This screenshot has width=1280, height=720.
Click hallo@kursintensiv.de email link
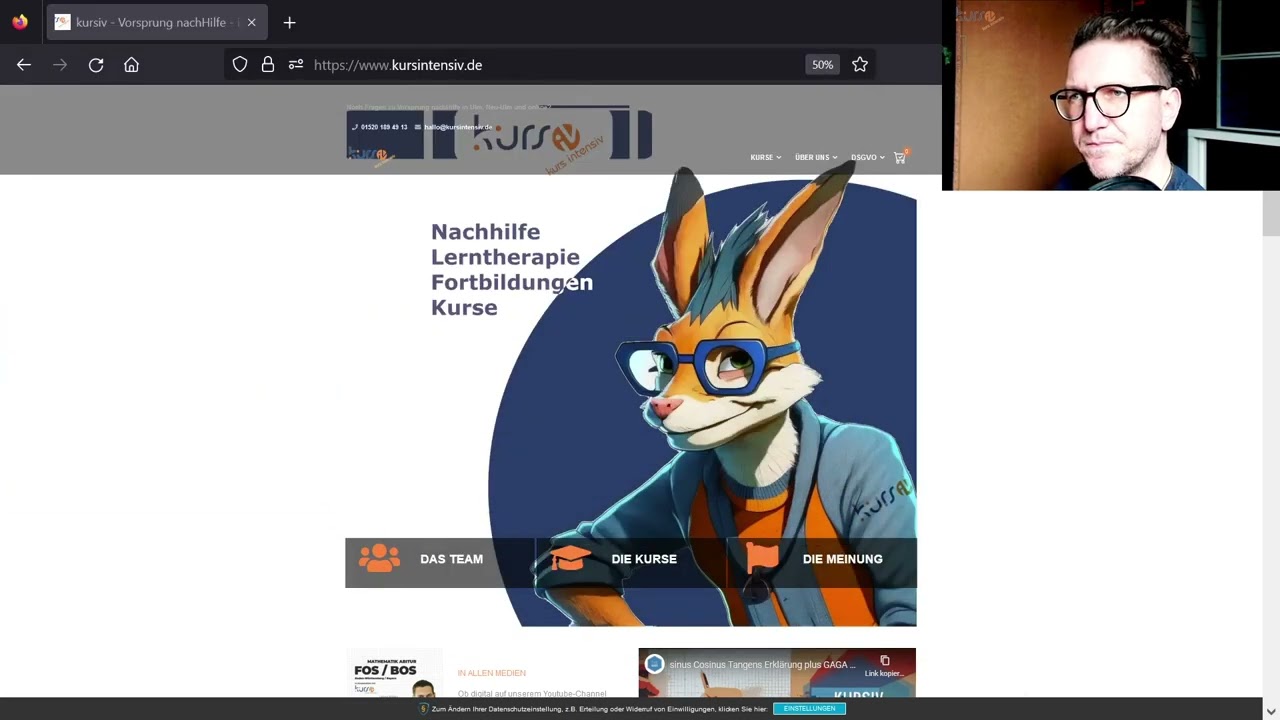(458, 127)
